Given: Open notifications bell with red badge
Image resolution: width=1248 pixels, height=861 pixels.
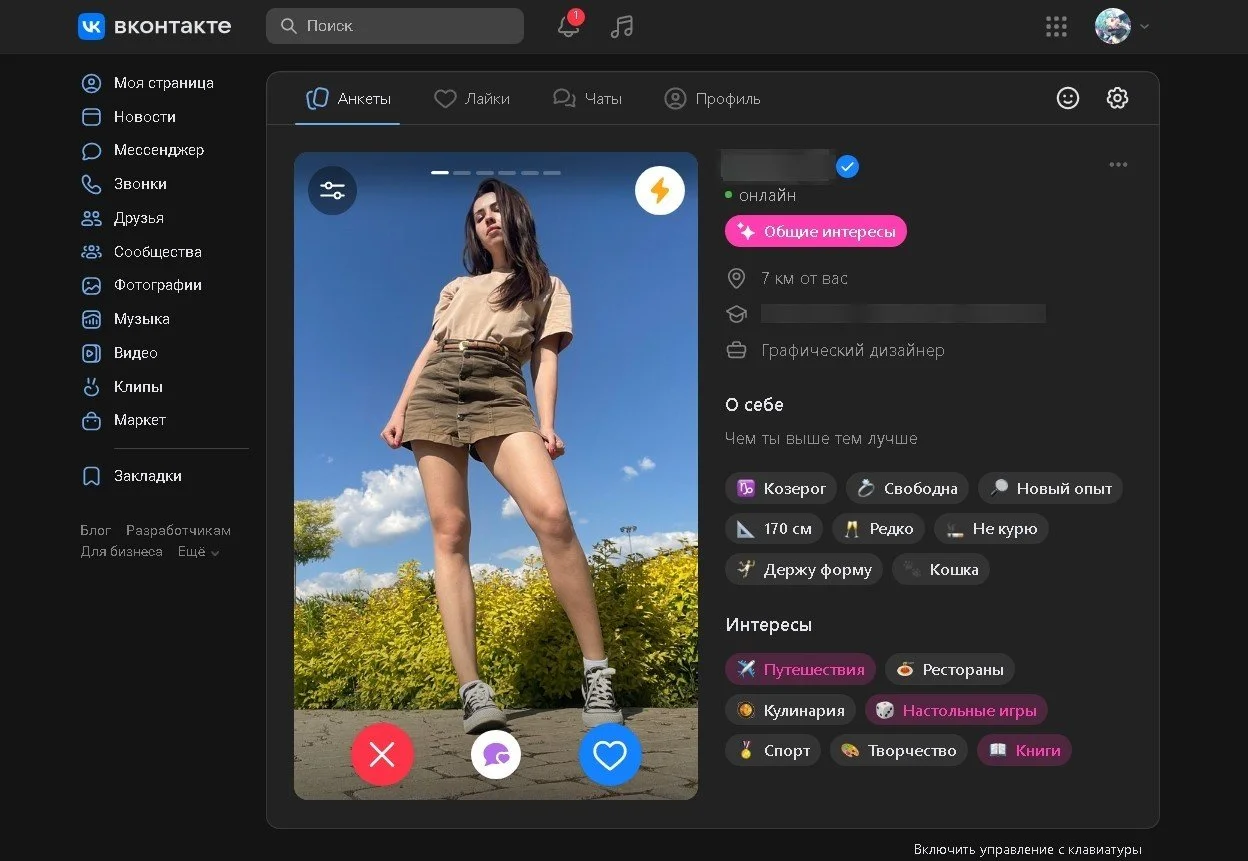Looking at the screenshot, I should click(569, 26).
